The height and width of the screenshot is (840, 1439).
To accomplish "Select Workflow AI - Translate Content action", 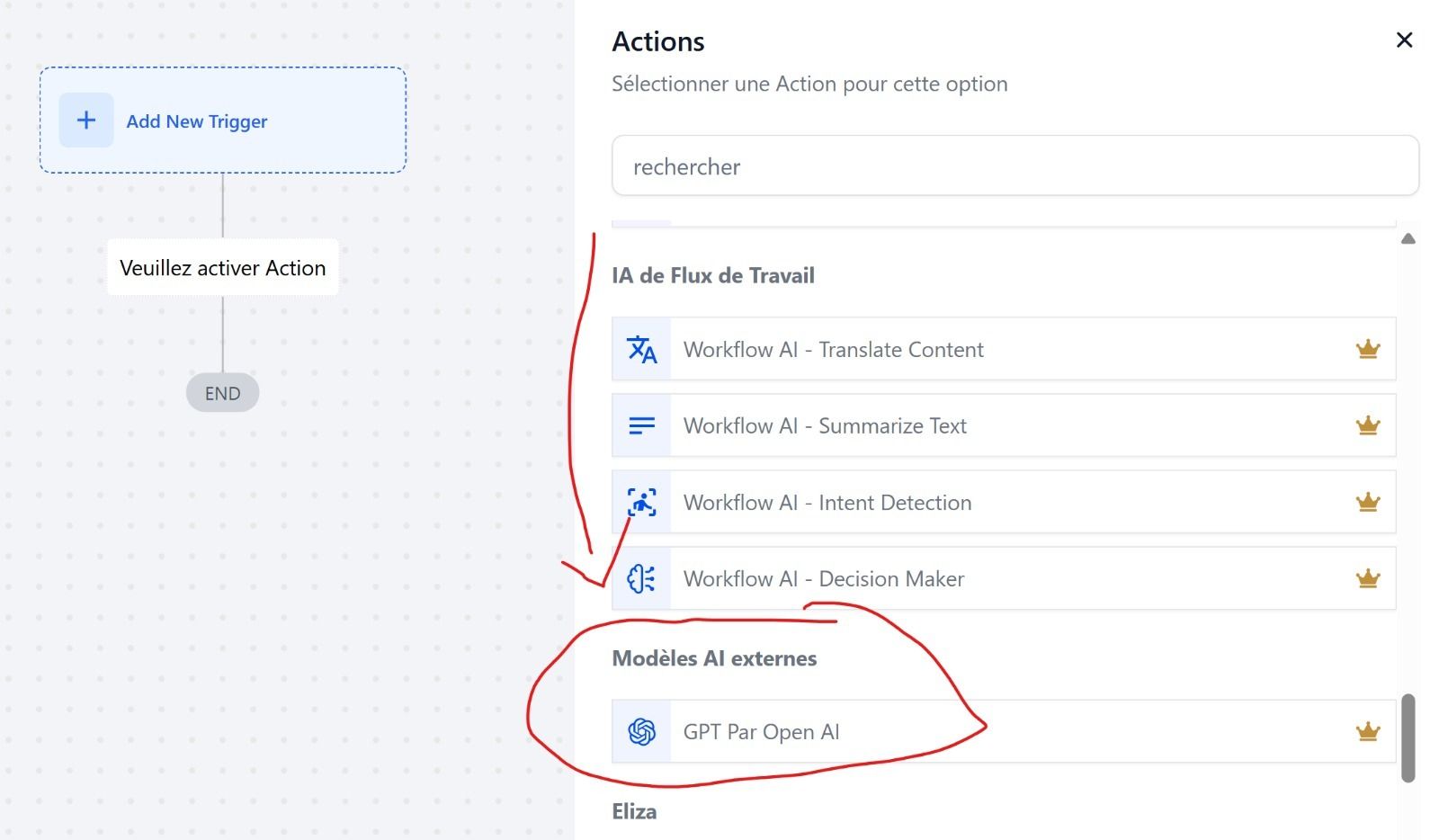I will coord(1004,349).
